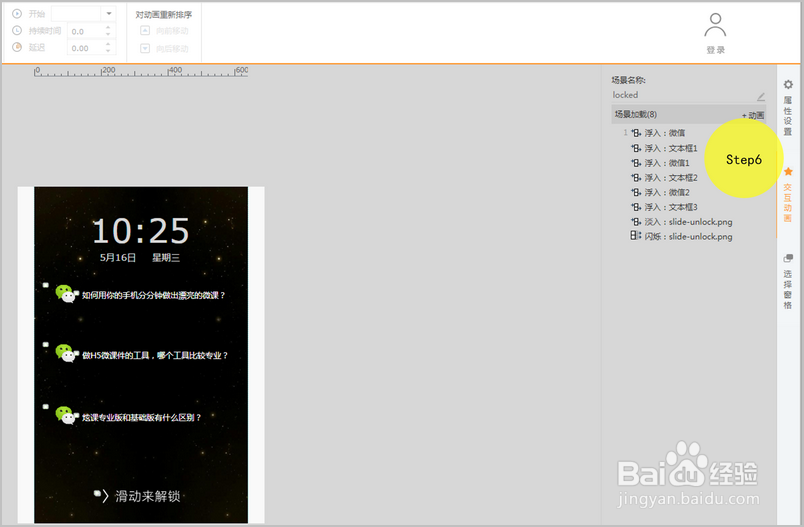Click the float-in icon beside 文本框2
Viewport: 804px width, 527px height.
point(636,178)
